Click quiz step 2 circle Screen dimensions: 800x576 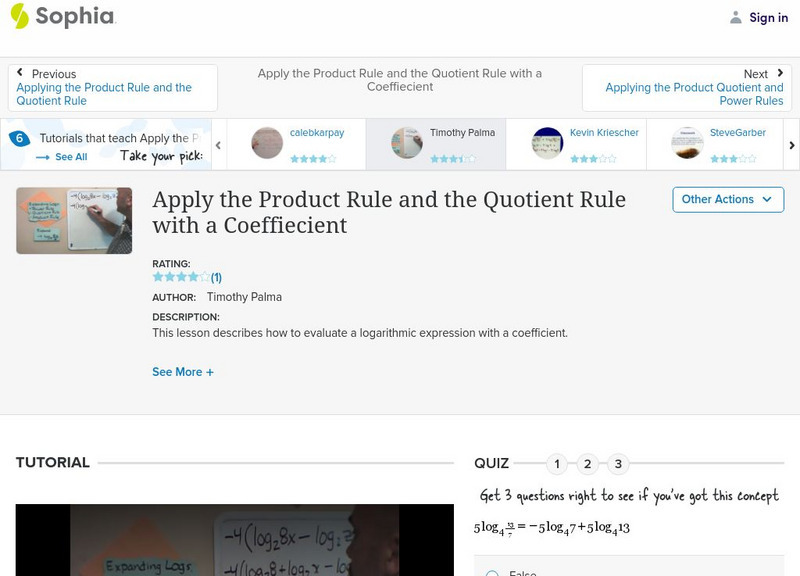point(585,463)
